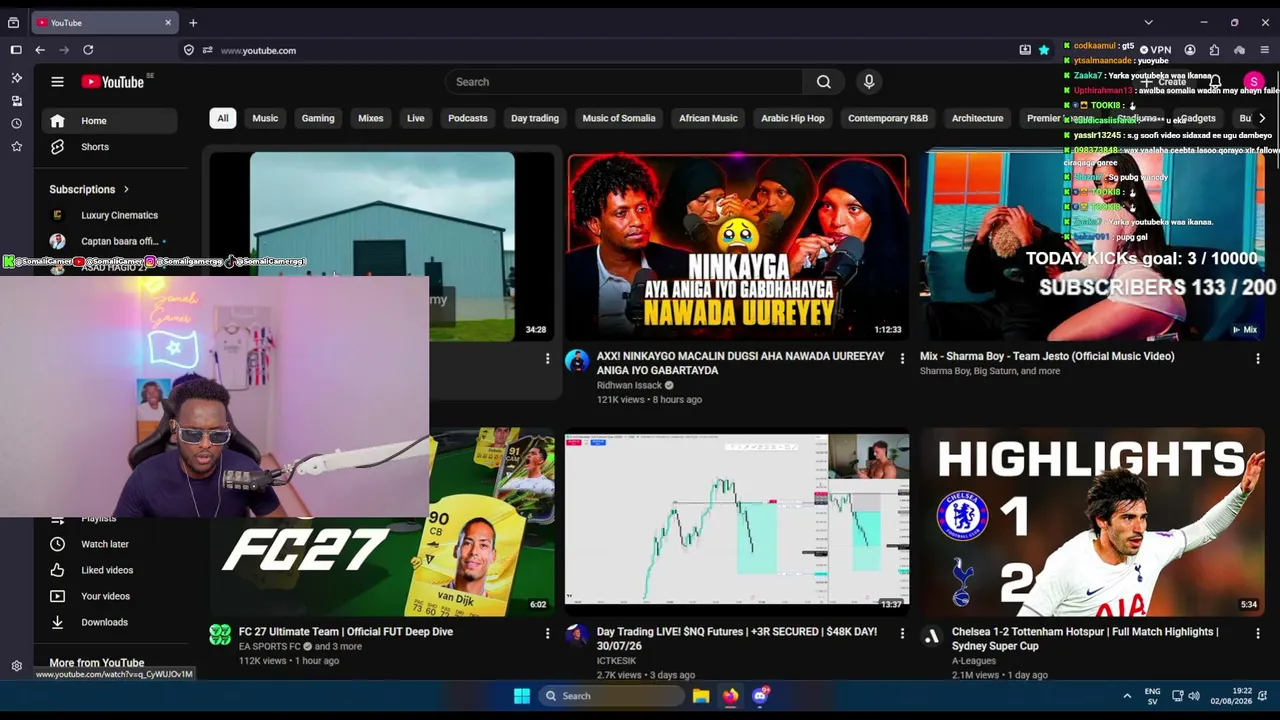The height and width of the screenshot is (720, 1280).
Task: Show hidden system tray icons
Action: pos(1127,696)
